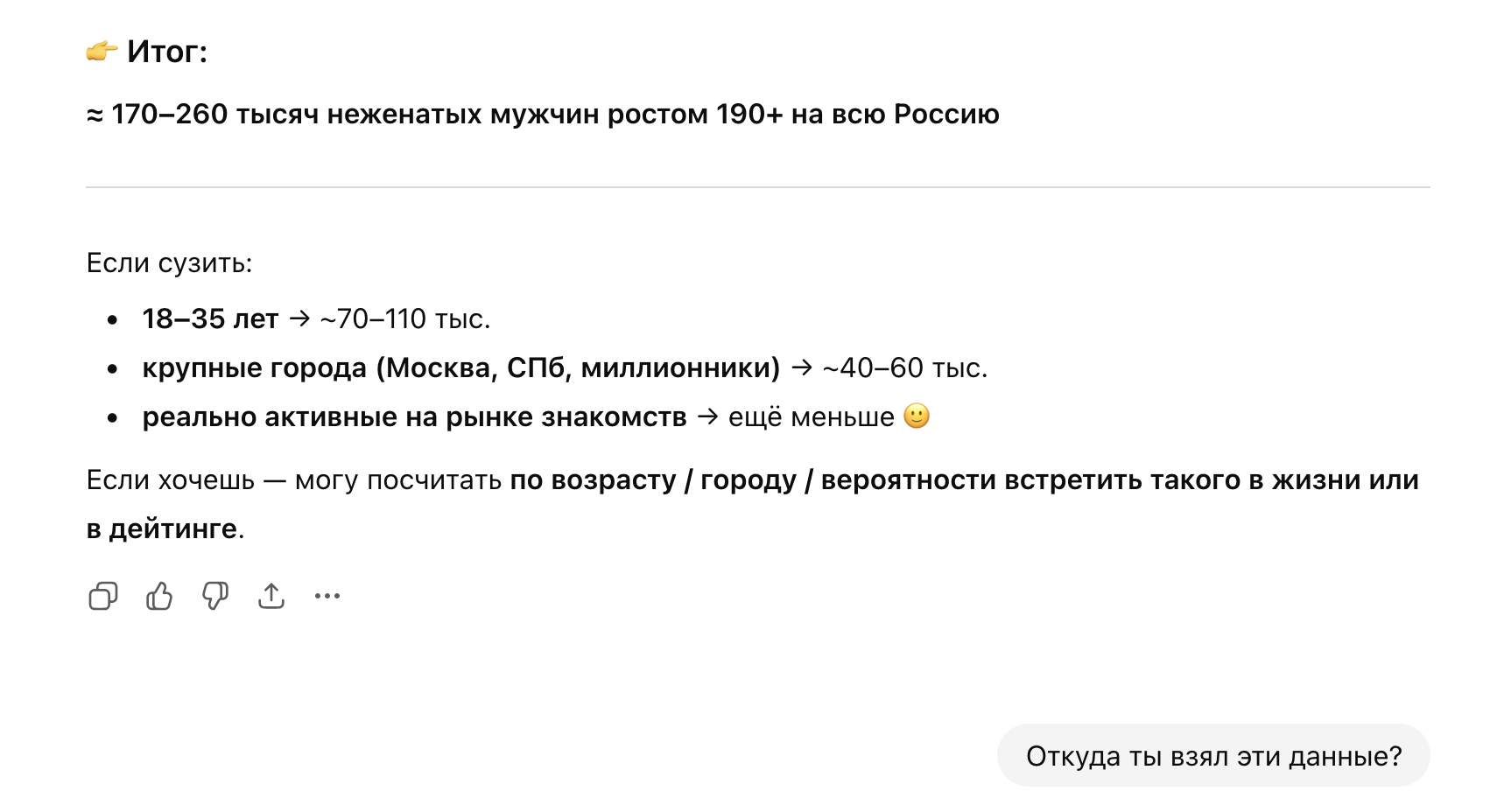
Task: Click the smiley emoji after 'ещё меньше'
Action: (x=917, y=416)
